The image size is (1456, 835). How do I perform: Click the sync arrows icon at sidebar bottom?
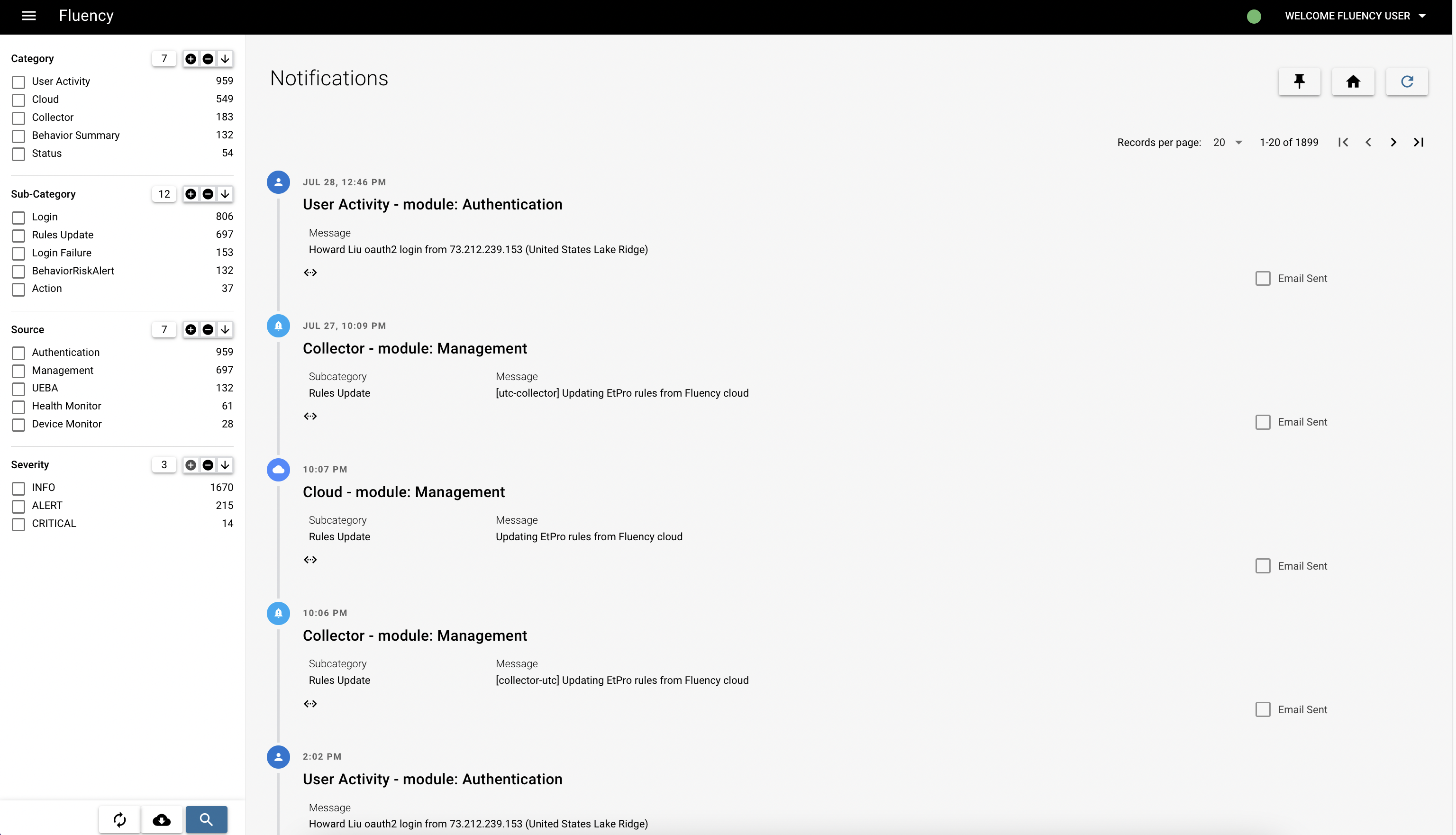click(x=119, y=819)
